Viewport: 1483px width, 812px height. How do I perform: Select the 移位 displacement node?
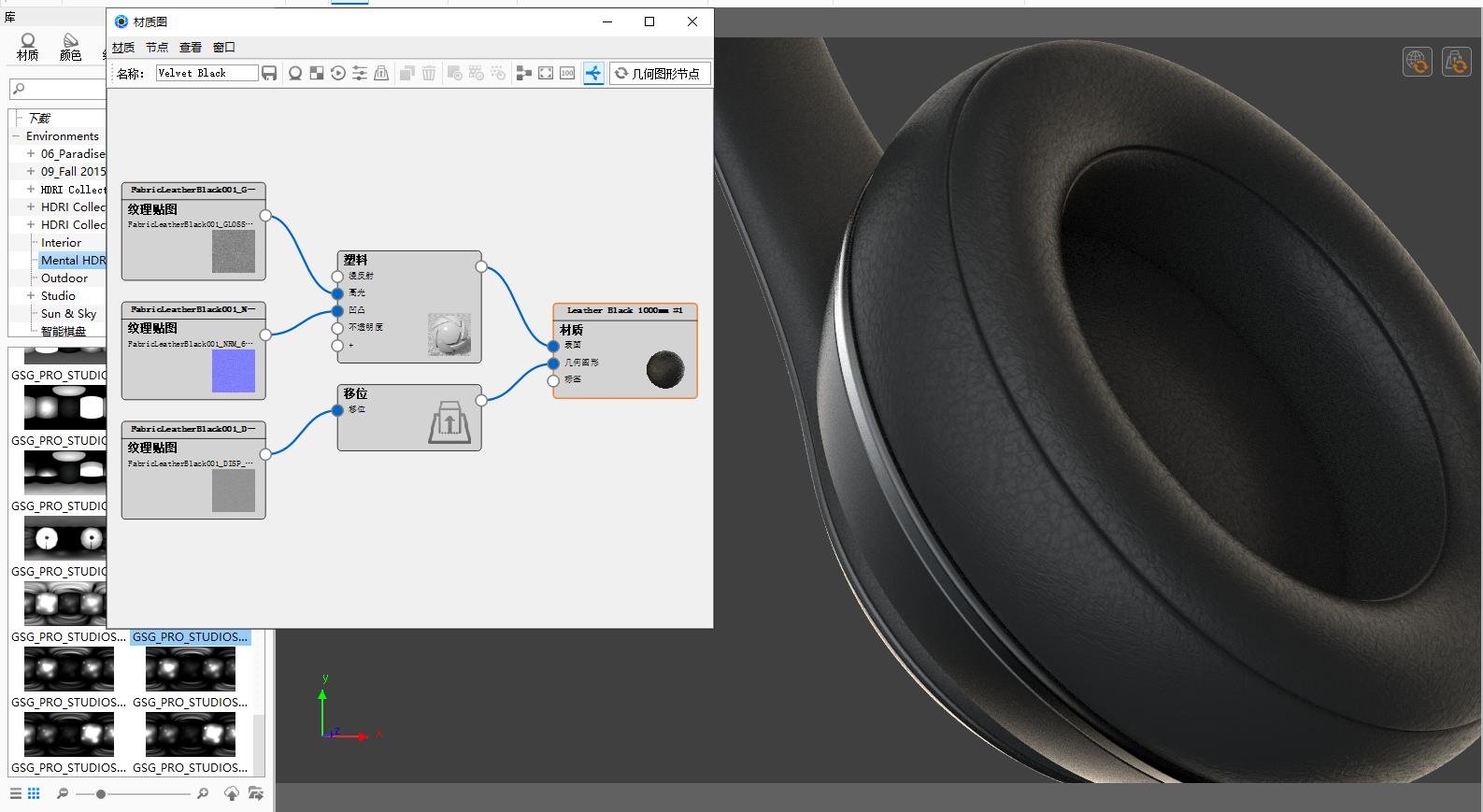(x=409, y=418)
